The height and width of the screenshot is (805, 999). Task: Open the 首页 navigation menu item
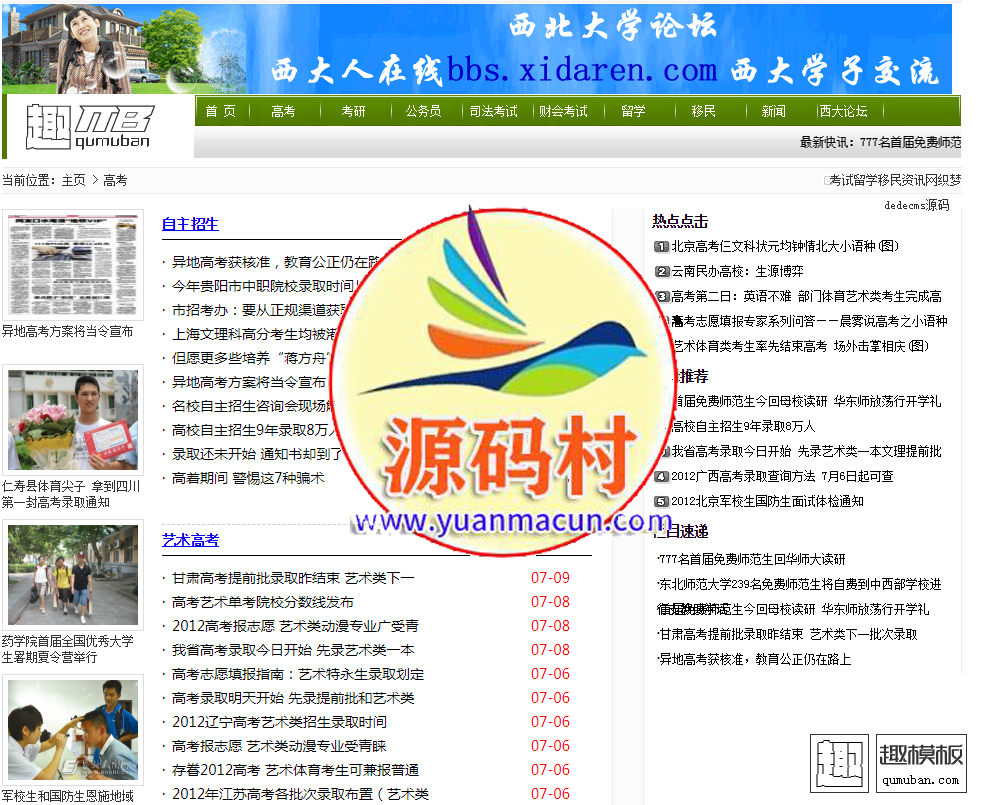coord(221,111)
